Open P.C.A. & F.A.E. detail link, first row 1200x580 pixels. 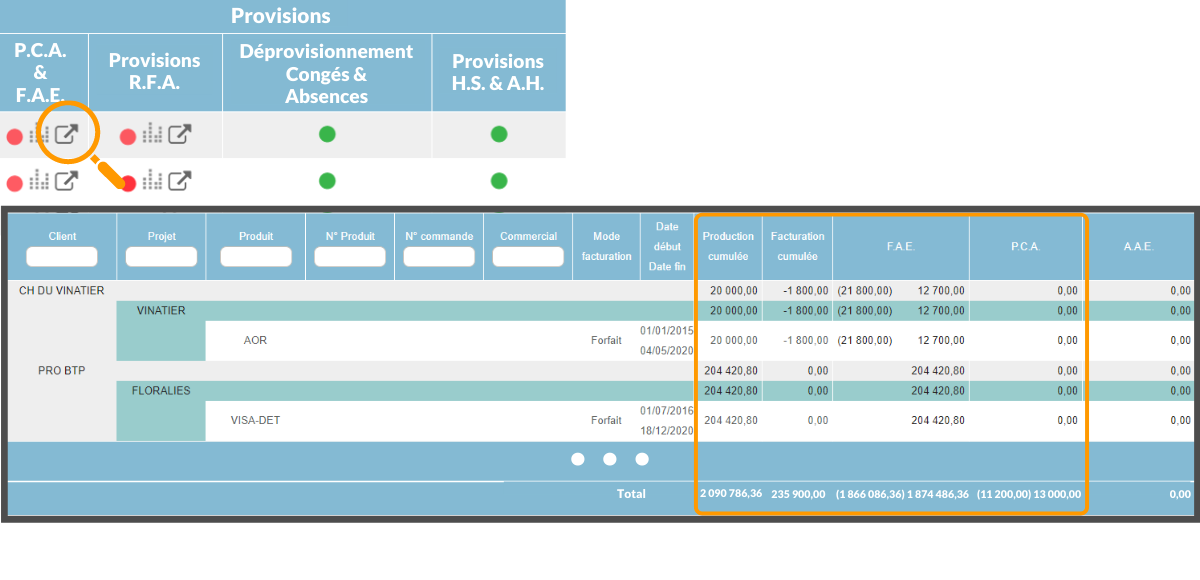(66, 134)
